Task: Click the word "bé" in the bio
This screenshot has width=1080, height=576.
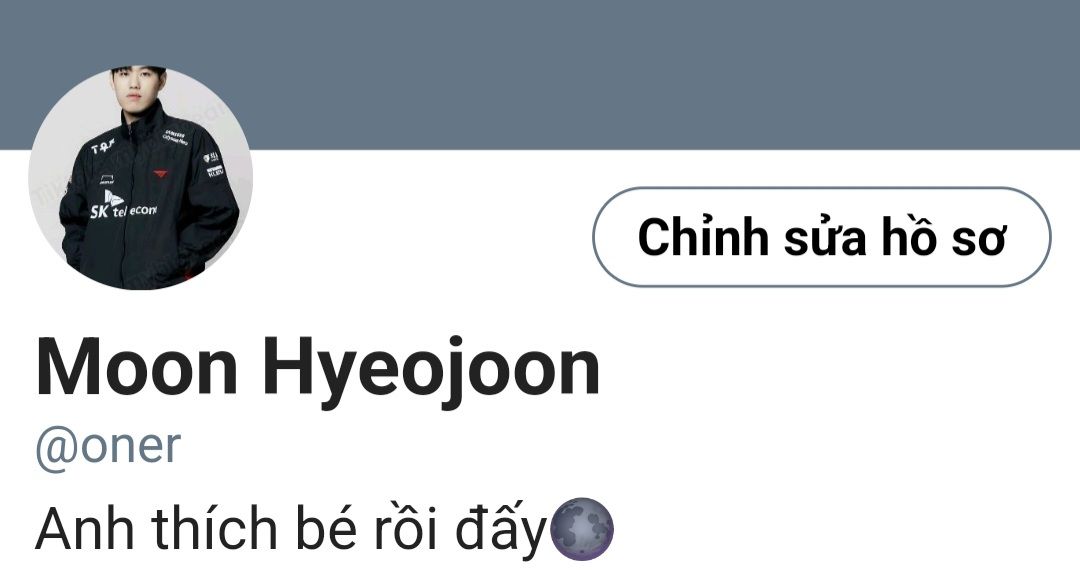Action: point(326,528)
